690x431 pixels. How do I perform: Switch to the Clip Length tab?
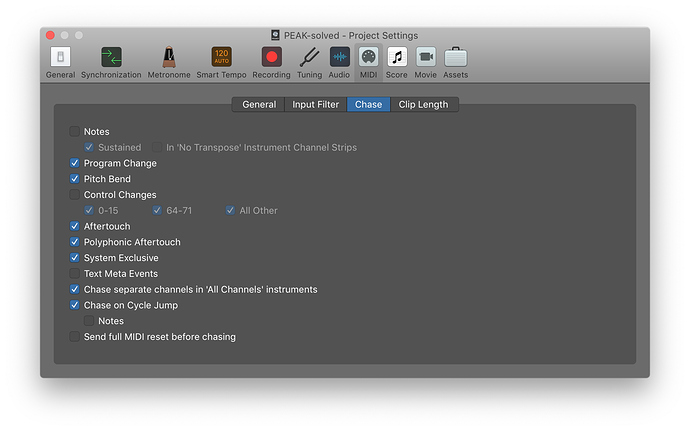coord(424,104)
